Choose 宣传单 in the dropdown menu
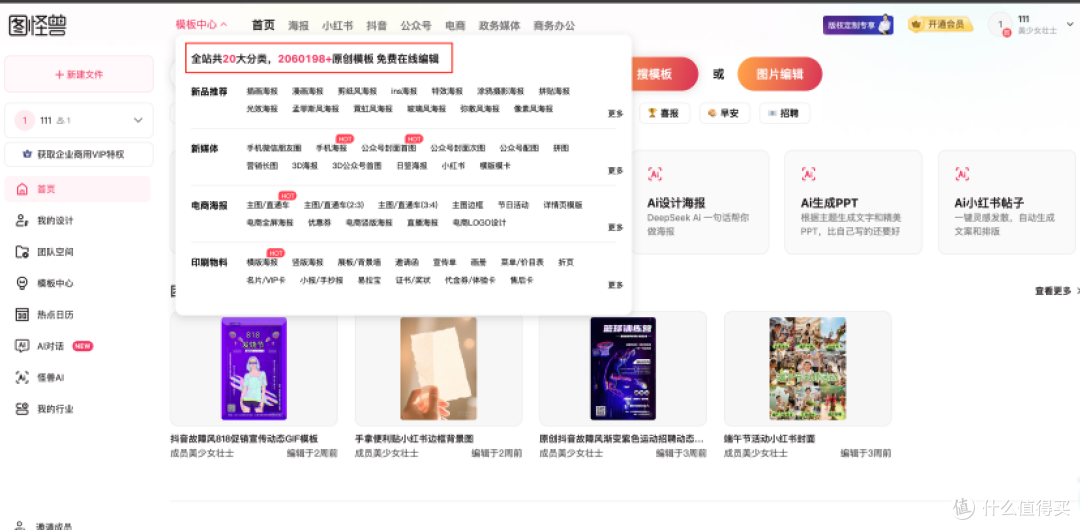The width and height of the screenshot is (1080, 530). point(444,262)
